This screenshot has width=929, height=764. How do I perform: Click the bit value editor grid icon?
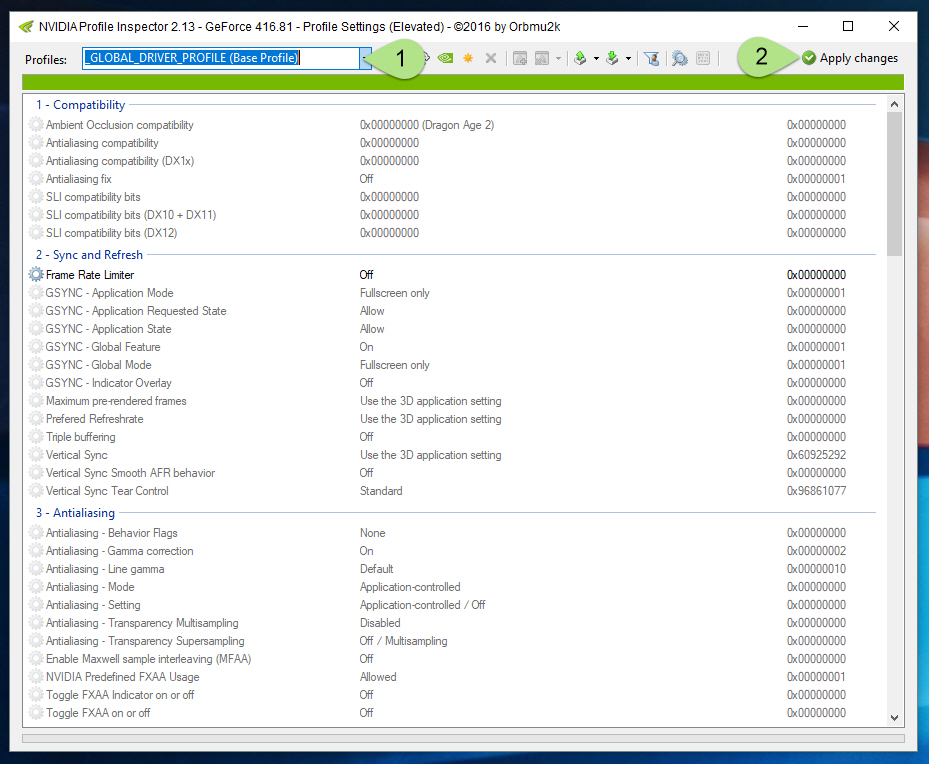[x=703, y=58]
